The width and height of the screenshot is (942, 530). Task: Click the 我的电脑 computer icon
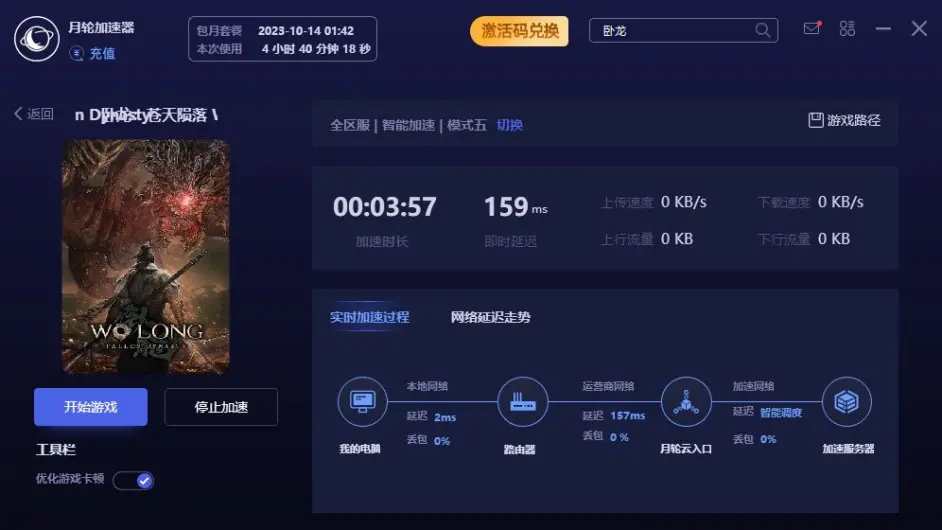tap(360, 402)
